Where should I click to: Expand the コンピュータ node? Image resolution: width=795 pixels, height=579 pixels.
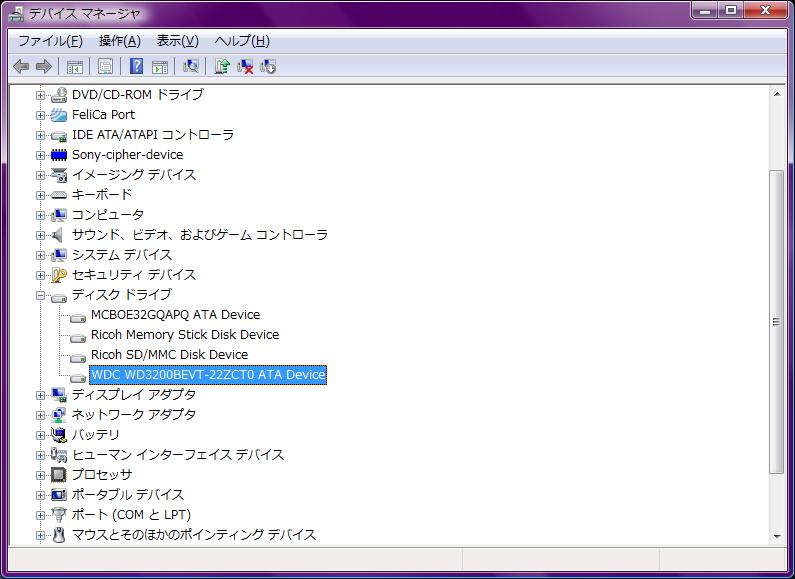pos(40,215)
